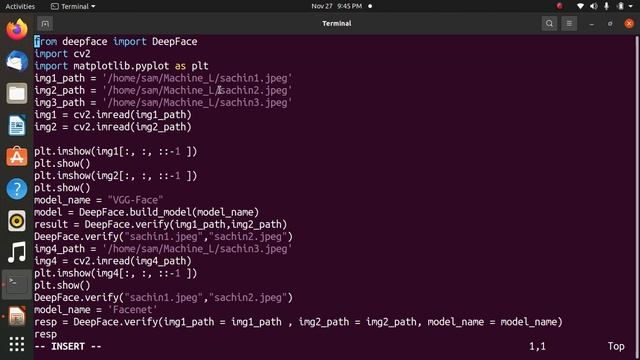Click the red recording indicator in top bar
Viewport: 640px width, 360px height.
click(560, 6)
